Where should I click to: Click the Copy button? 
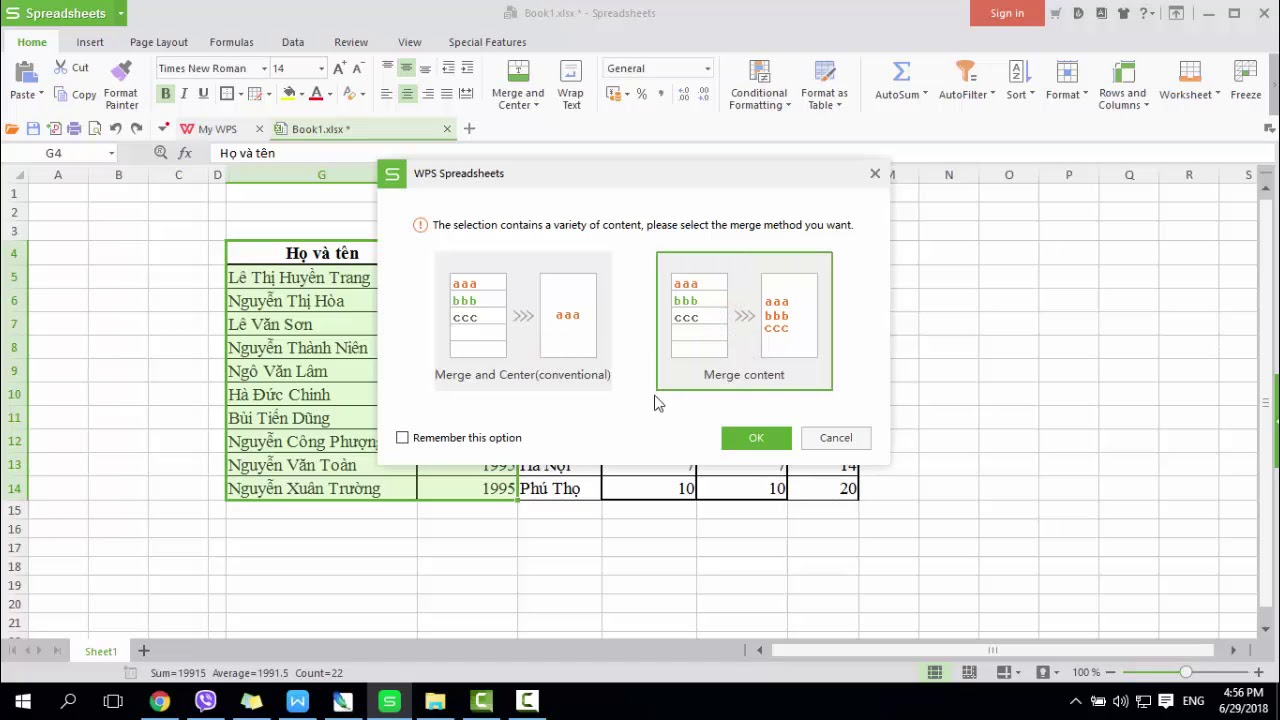[75, 94]
